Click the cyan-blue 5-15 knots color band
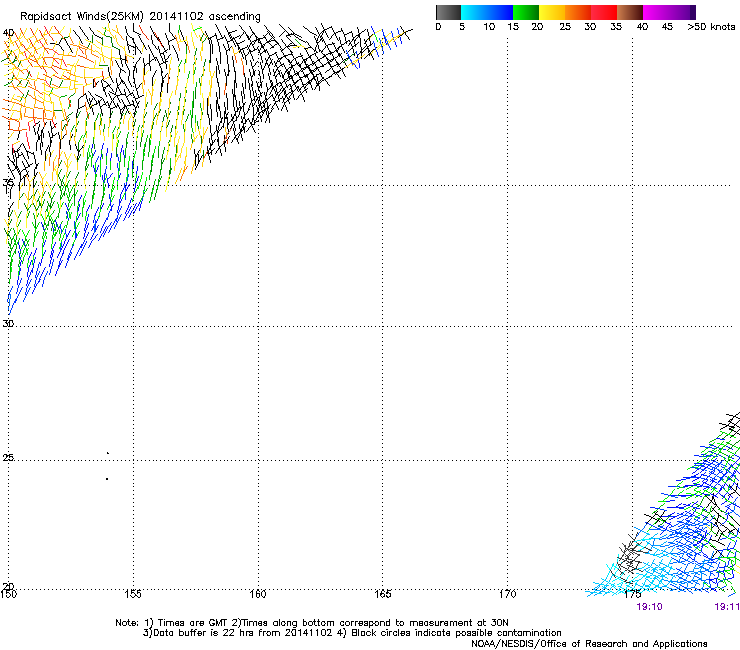The width and height of the screenshot is (740, 650). 487,12
